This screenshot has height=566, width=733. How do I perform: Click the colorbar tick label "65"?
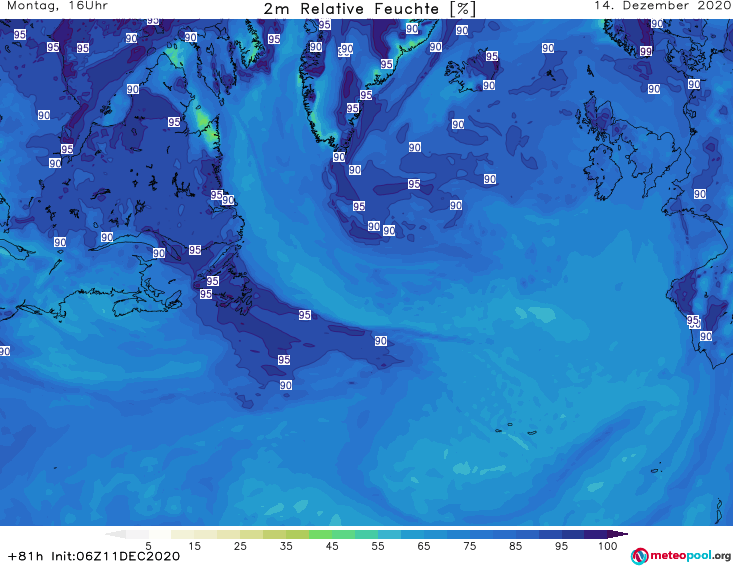(x=424, y=546)
